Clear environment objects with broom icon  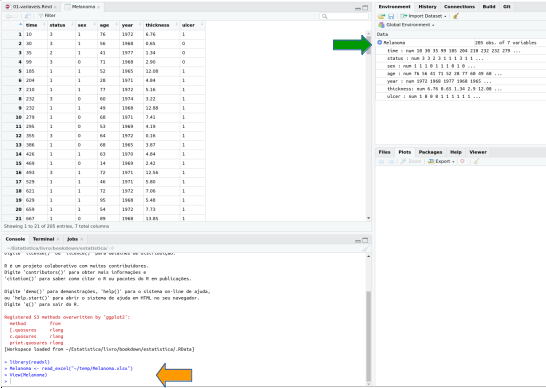click(x=456, y=16)
